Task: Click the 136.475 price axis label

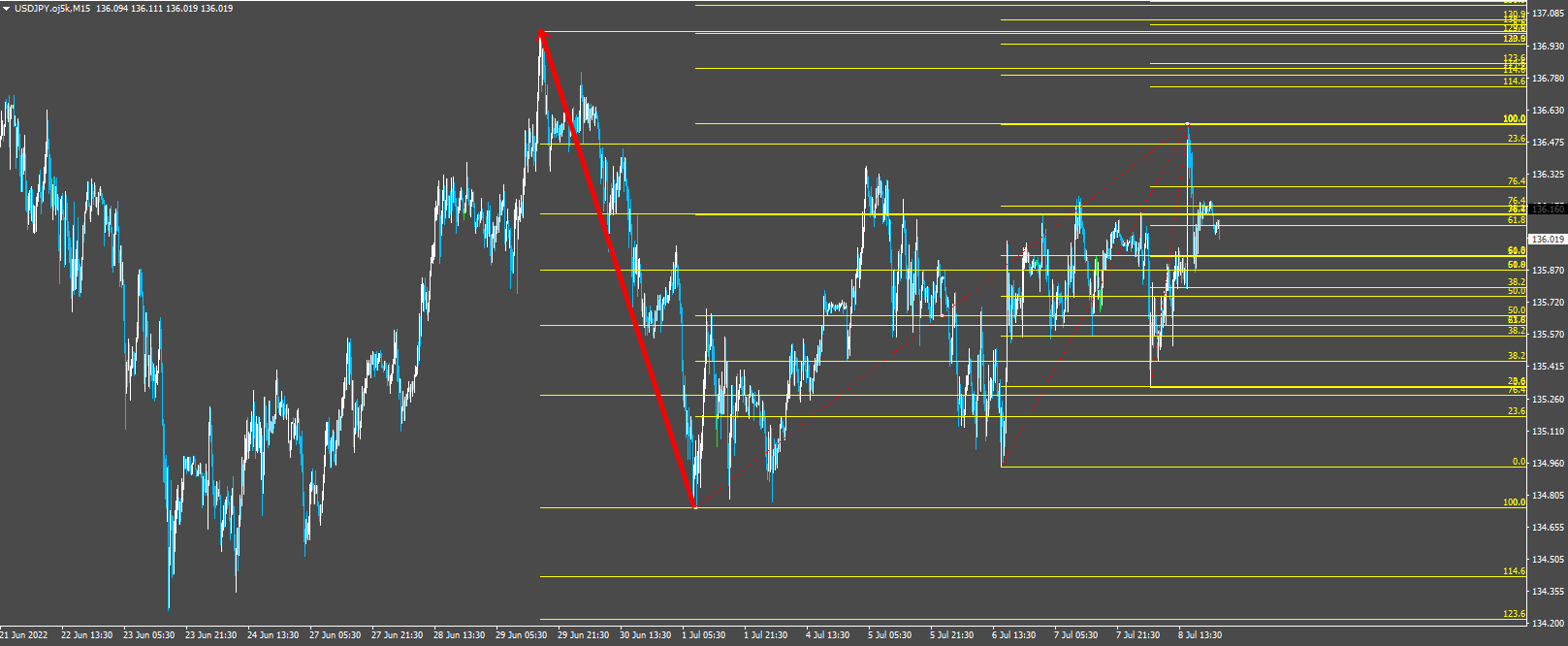Action: [1548, 143]
